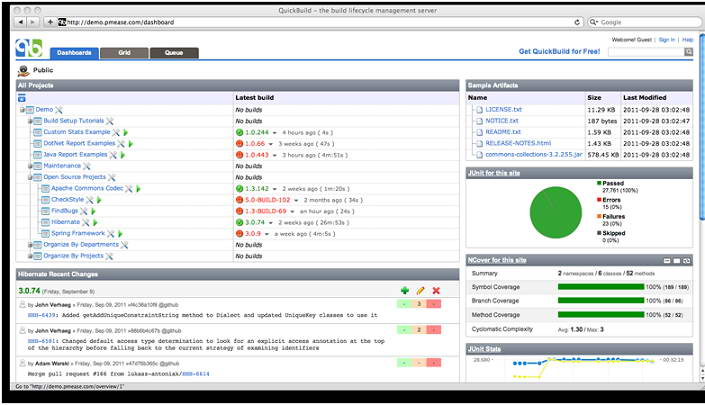Screen dimensions: 705x405
Task: Open the commons-collections-3.2.255.jar artifact
Action: [534, 155]
